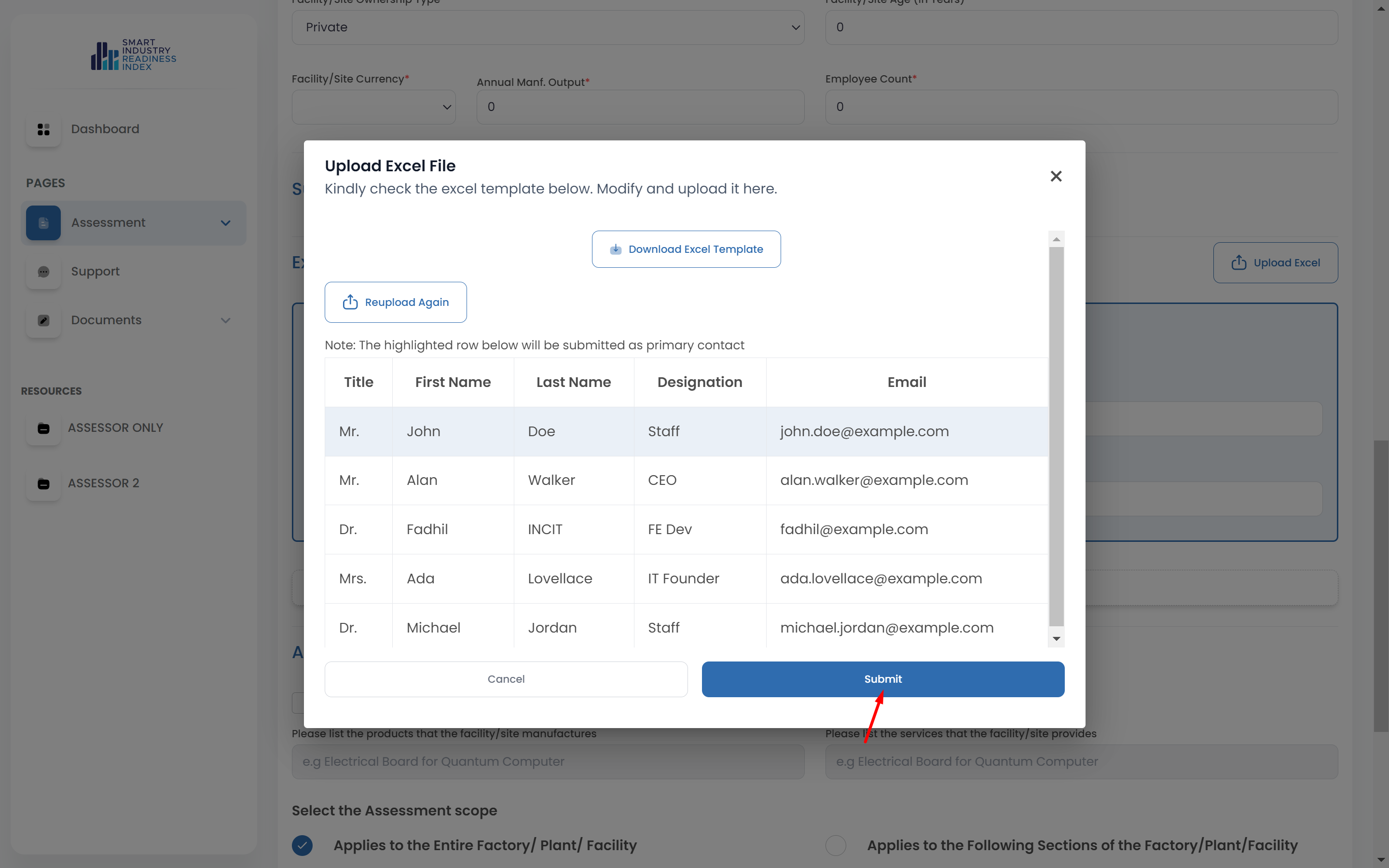This screenshot has height=868, width=1389.
Task: Open the Facility/Site Currency dropdown
Action: point(373,107)
